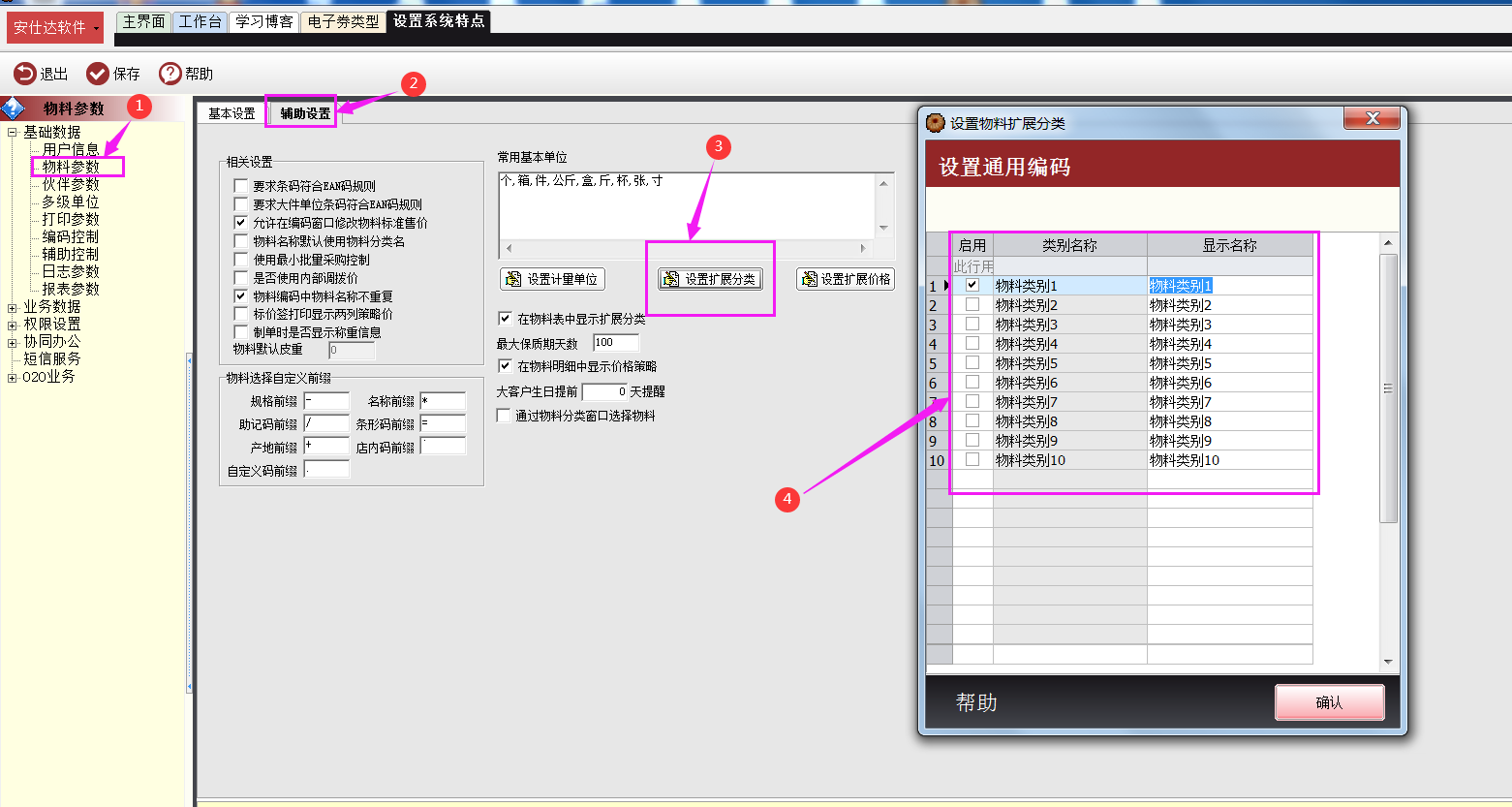1512x807 pixels.
Task: Open the 学习博客 tab
Action: coord(264,21)
